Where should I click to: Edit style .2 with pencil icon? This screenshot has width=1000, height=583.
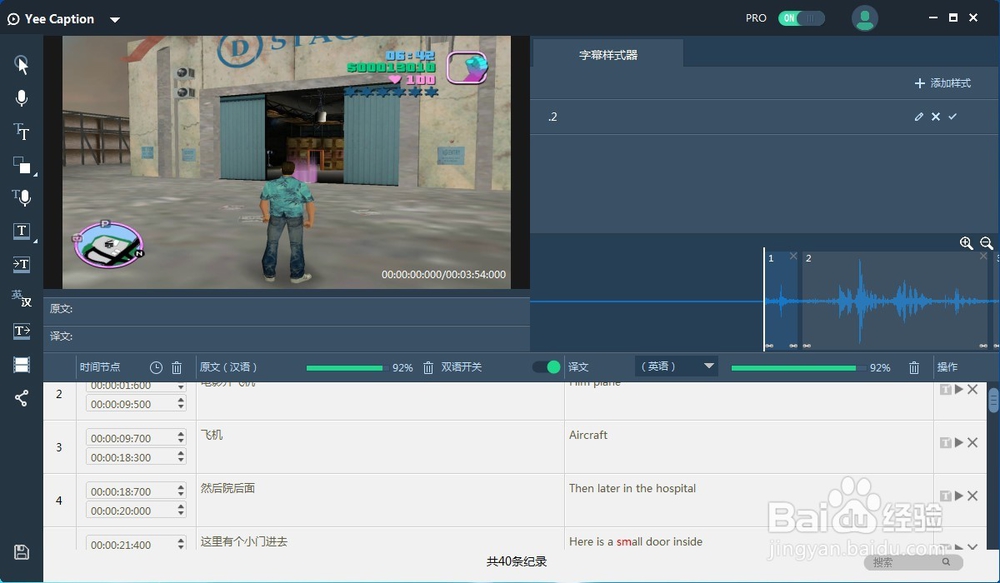tap(918, 117)
